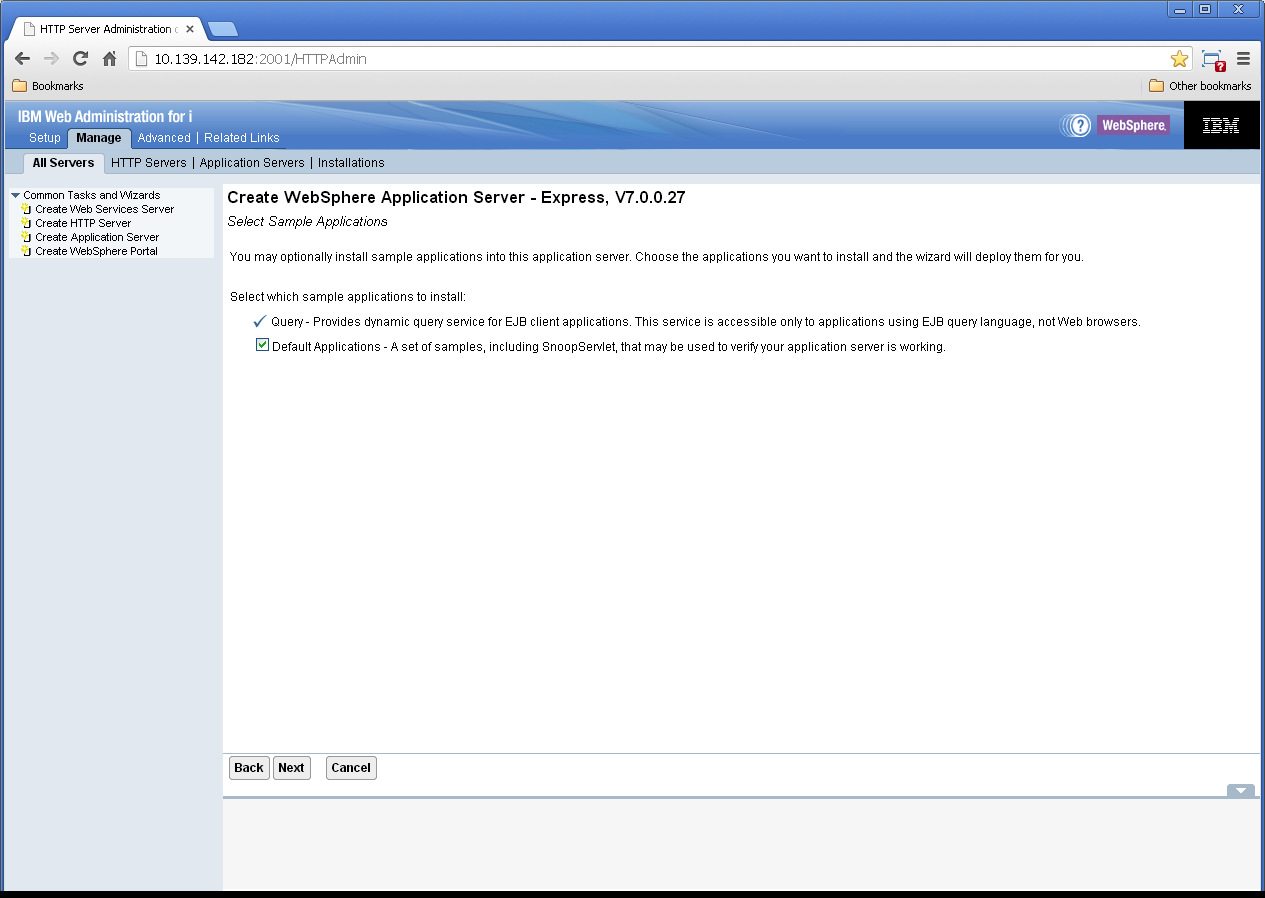Click the WebSphere logo
Screen dimensions: 1265x898
pyautogui.click(x=1133, y=125)
